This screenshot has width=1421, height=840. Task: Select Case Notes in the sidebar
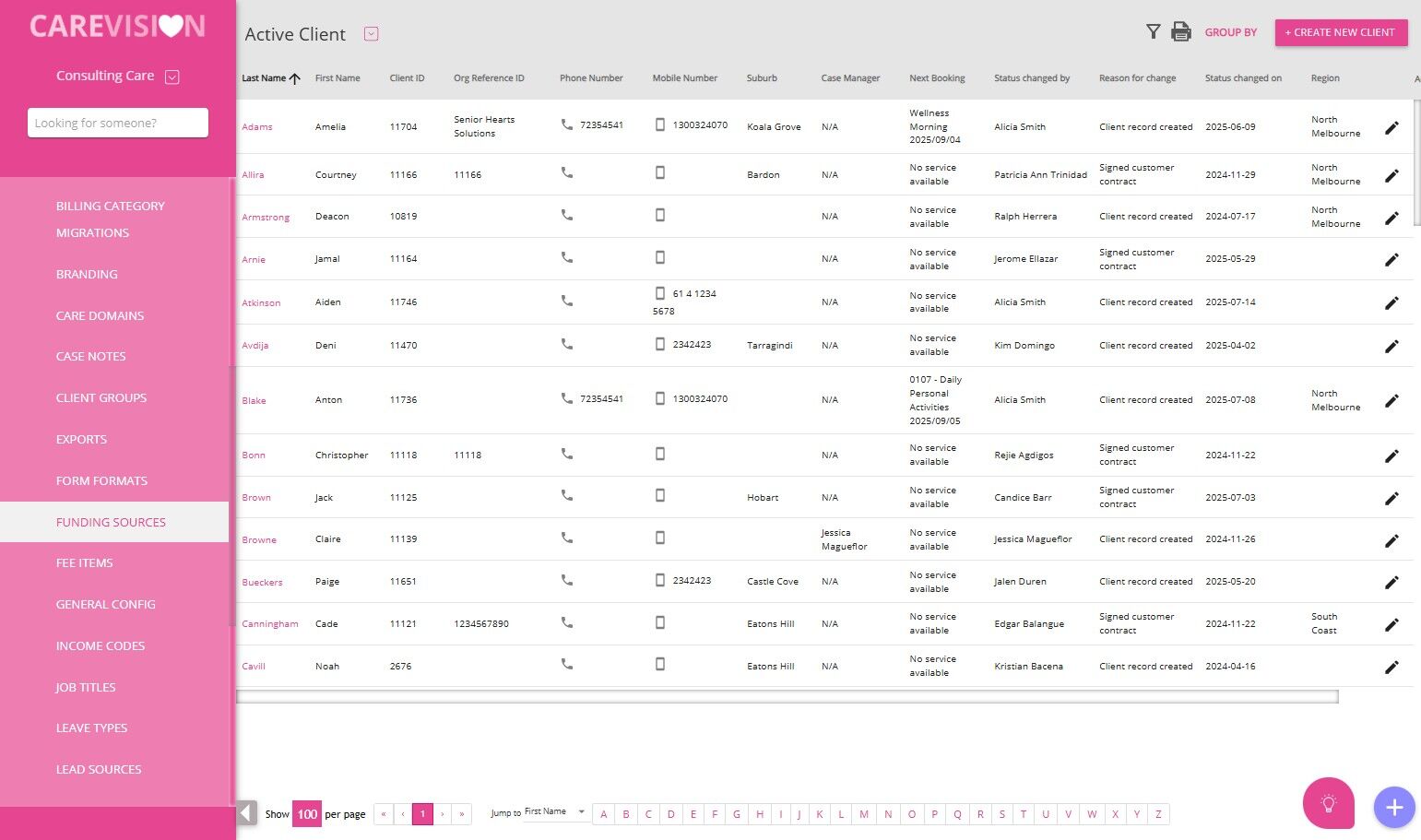(90, 357)
